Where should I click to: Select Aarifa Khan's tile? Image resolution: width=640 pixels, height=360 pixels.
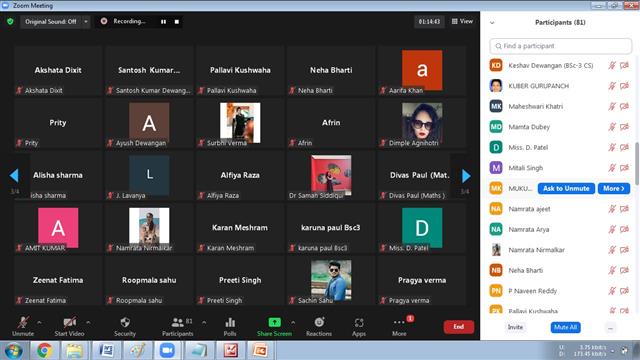click(422, 71)
